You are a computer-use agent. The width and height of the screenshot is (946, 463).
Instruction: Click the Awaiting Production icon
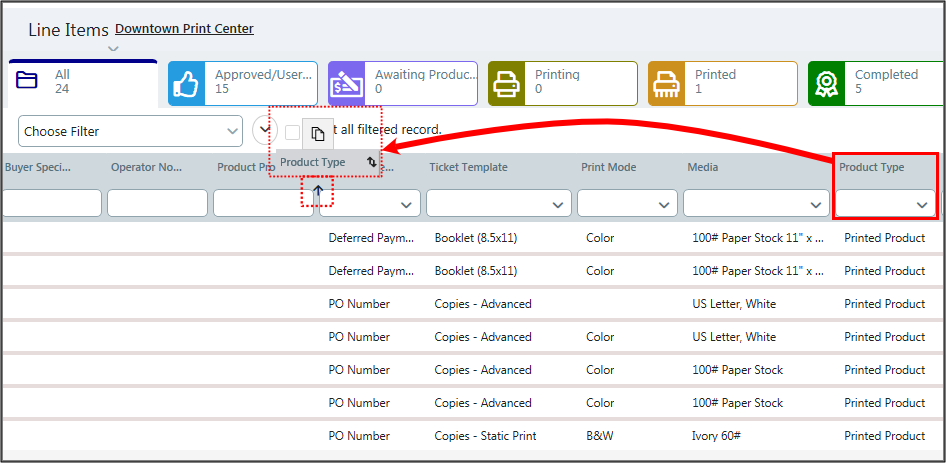point(347,84)
